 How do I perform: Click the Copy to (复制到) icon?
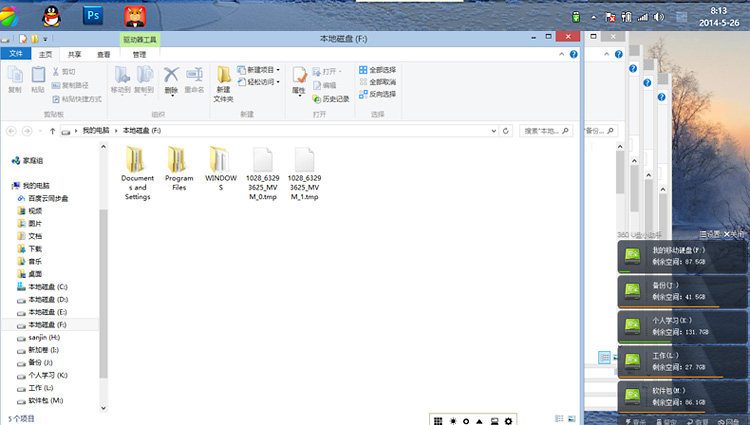pyautogui.click(x=144, y=79)
